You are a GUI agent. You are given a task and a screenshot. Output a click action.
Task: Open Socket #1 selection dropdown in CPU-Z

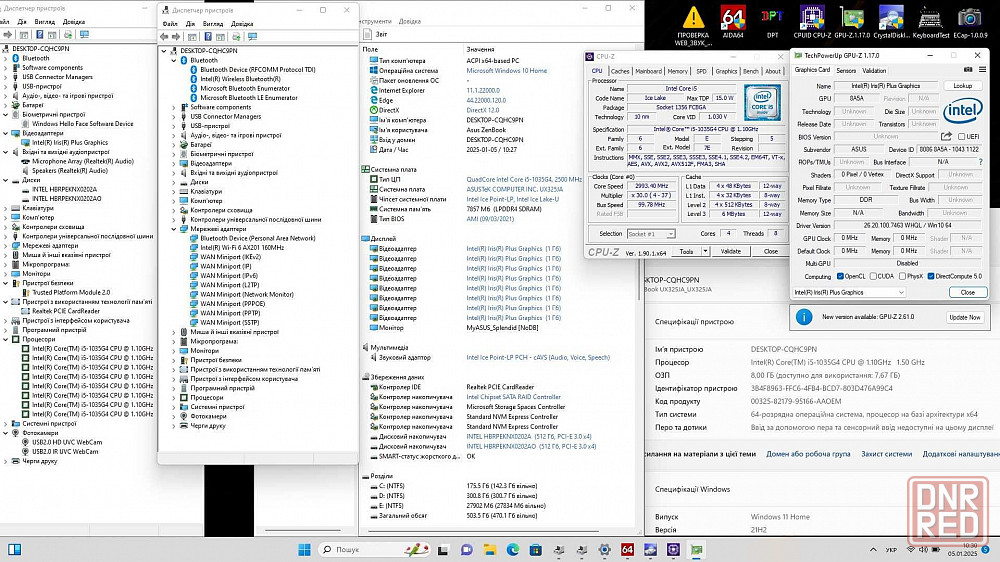pyautogui.click(x=651, y=234)
